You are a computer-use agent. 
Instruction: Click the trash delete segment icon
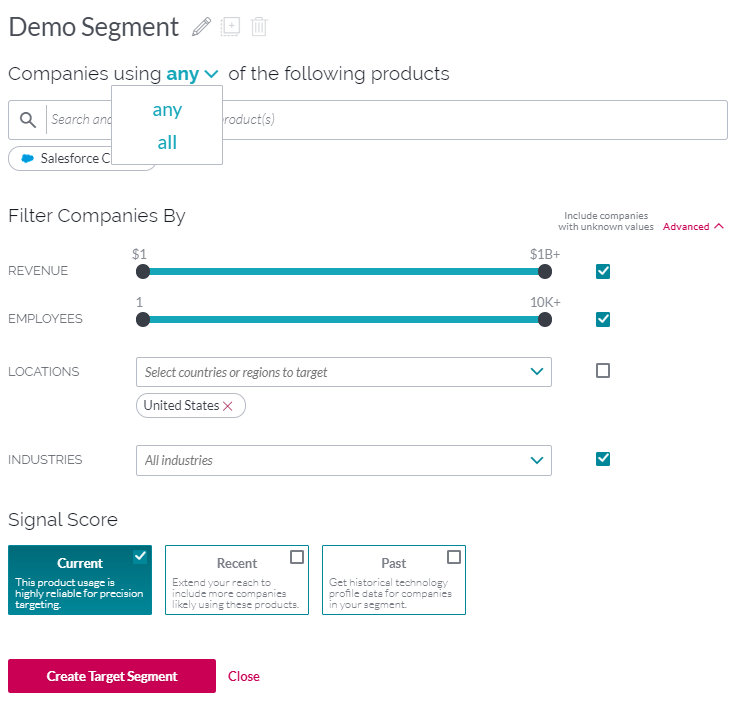[259, 28]
